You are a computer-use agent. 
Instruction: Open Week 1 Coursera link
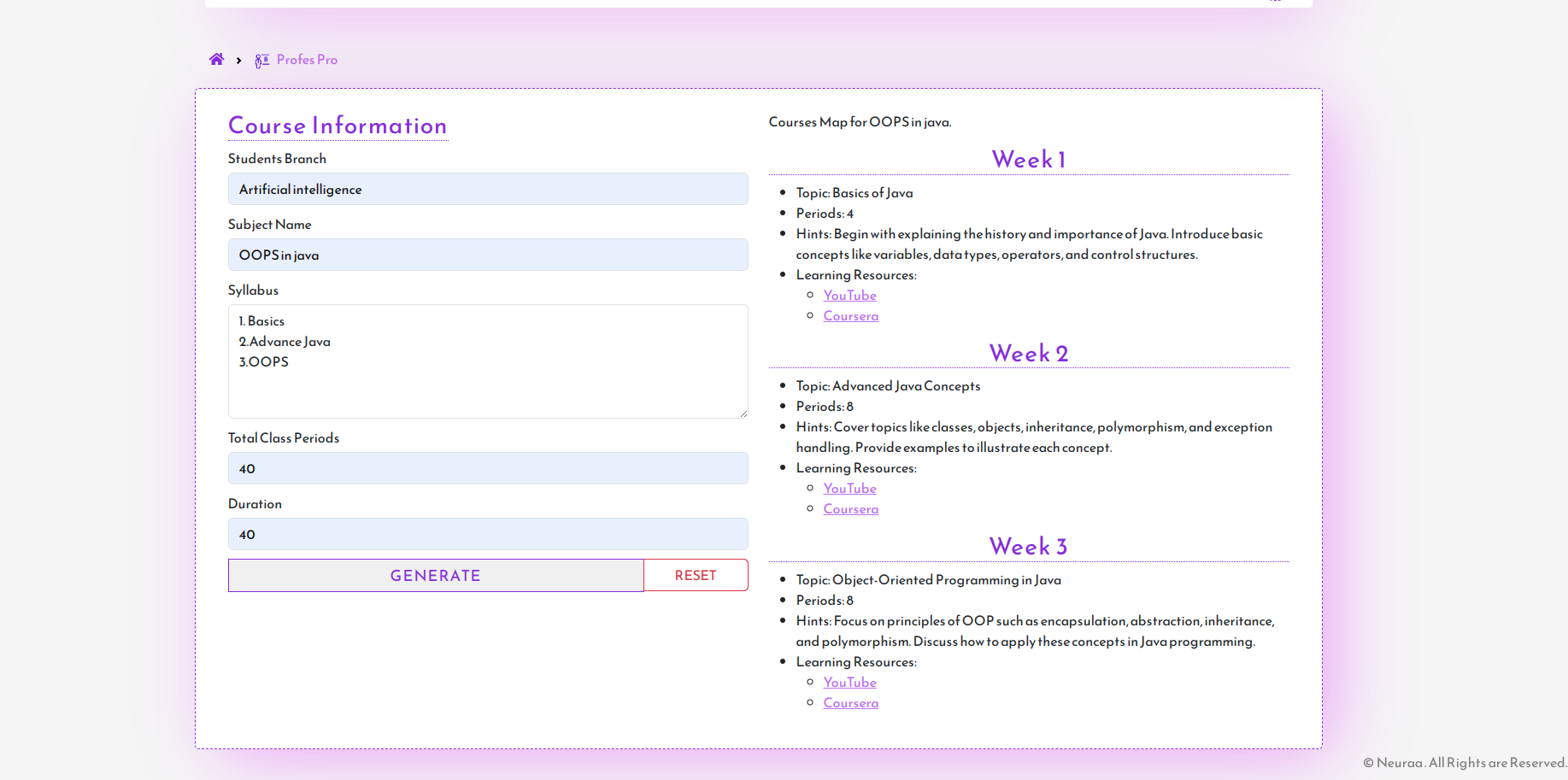point(851,316)
